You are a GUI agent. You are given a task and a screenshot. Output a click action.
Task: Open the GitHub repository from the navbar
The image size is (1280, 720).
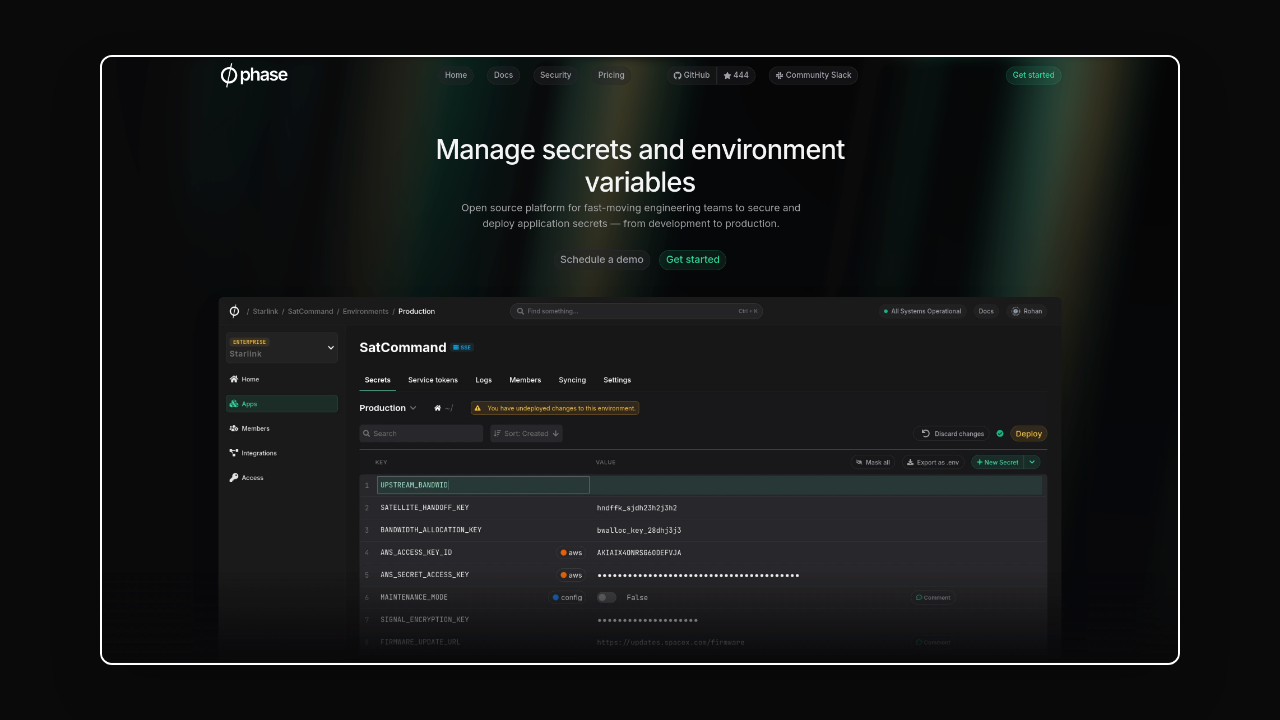tap(690, 75)
